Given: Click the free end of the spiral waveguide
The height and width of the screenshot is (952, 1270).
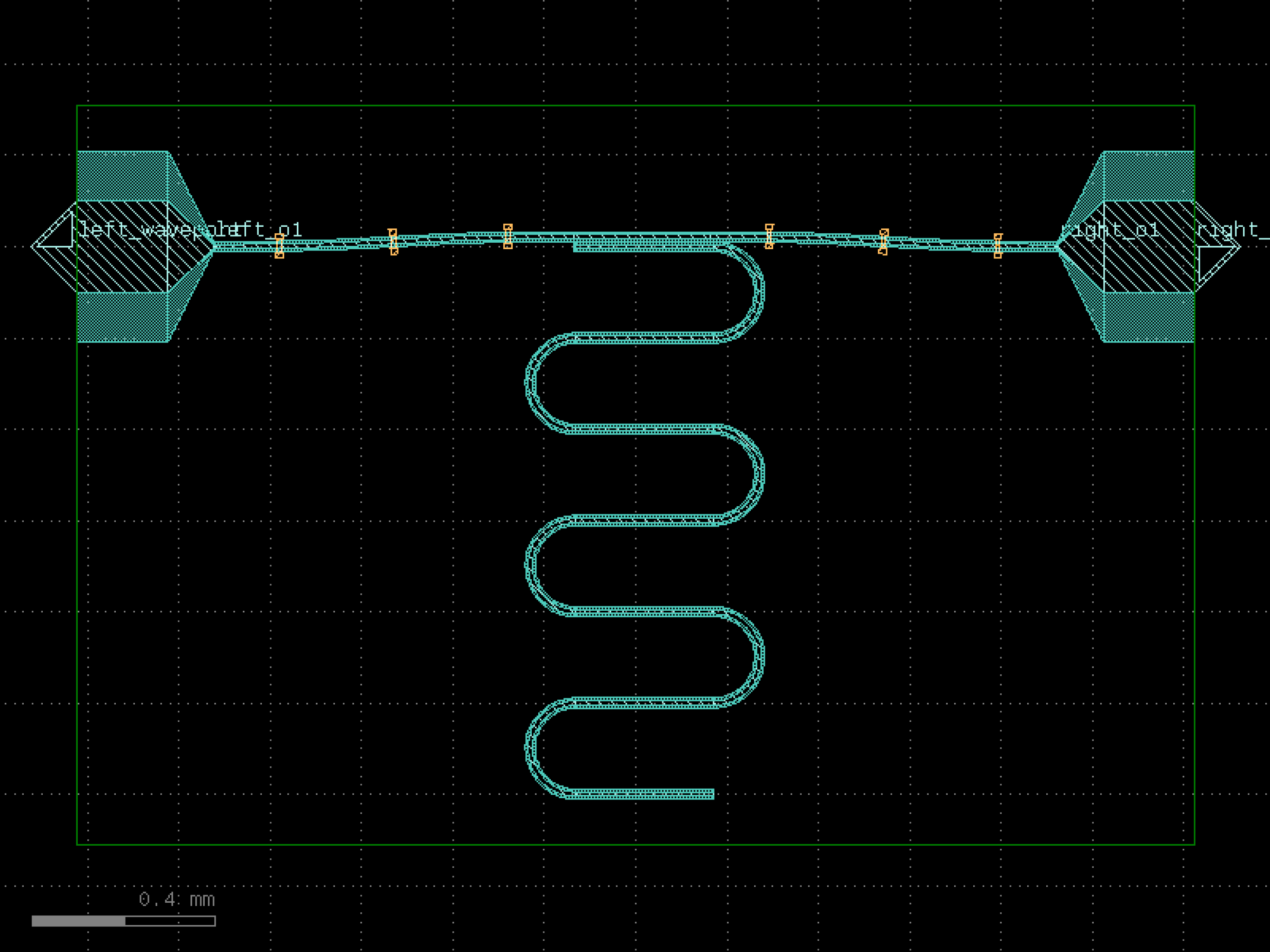Looking at the screenshot, I should pyautogui.click(x=711, y=794).
